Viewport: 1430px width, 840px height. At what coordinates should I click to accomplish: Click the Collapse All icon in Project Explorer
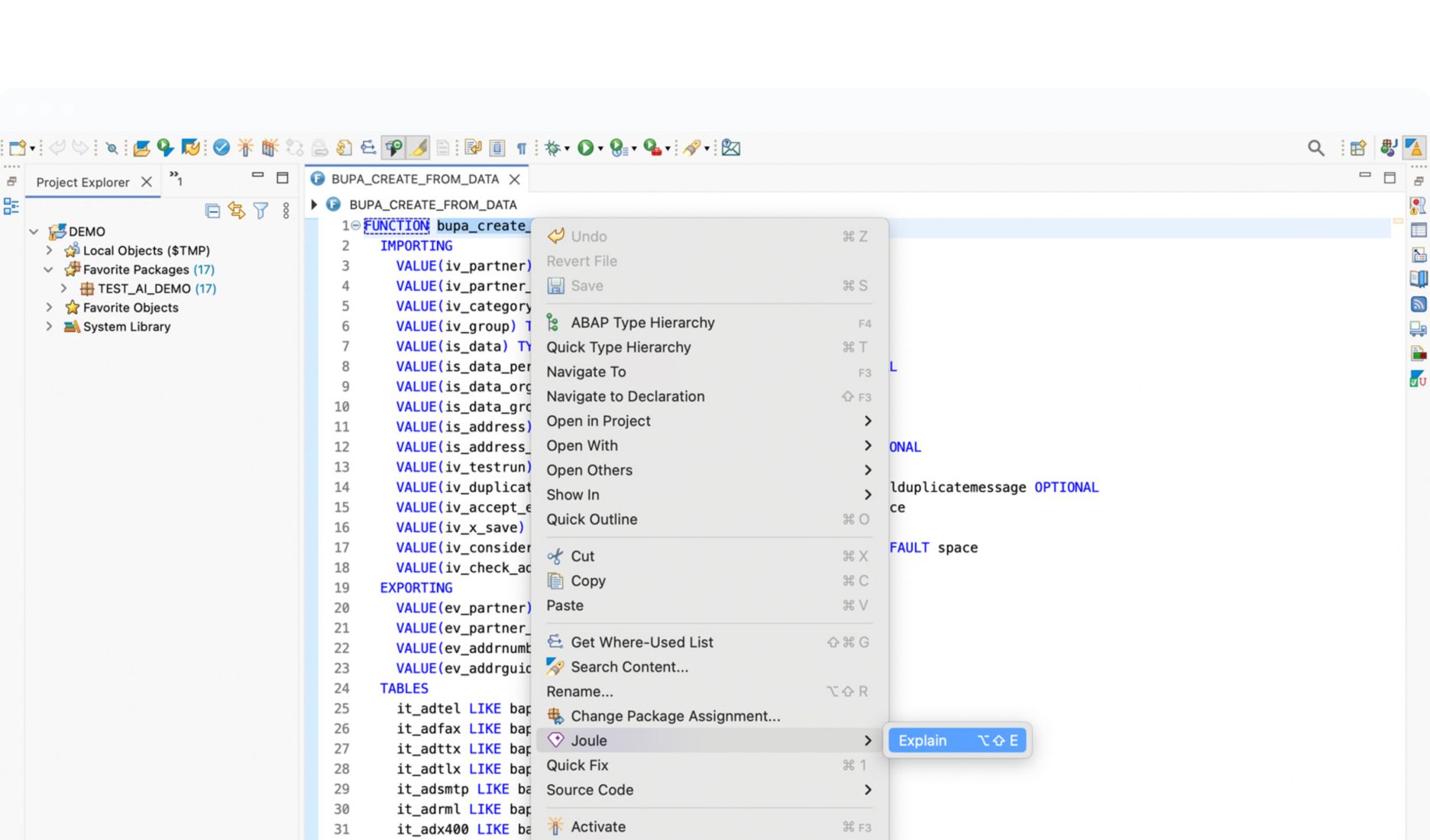click(212, 211)
